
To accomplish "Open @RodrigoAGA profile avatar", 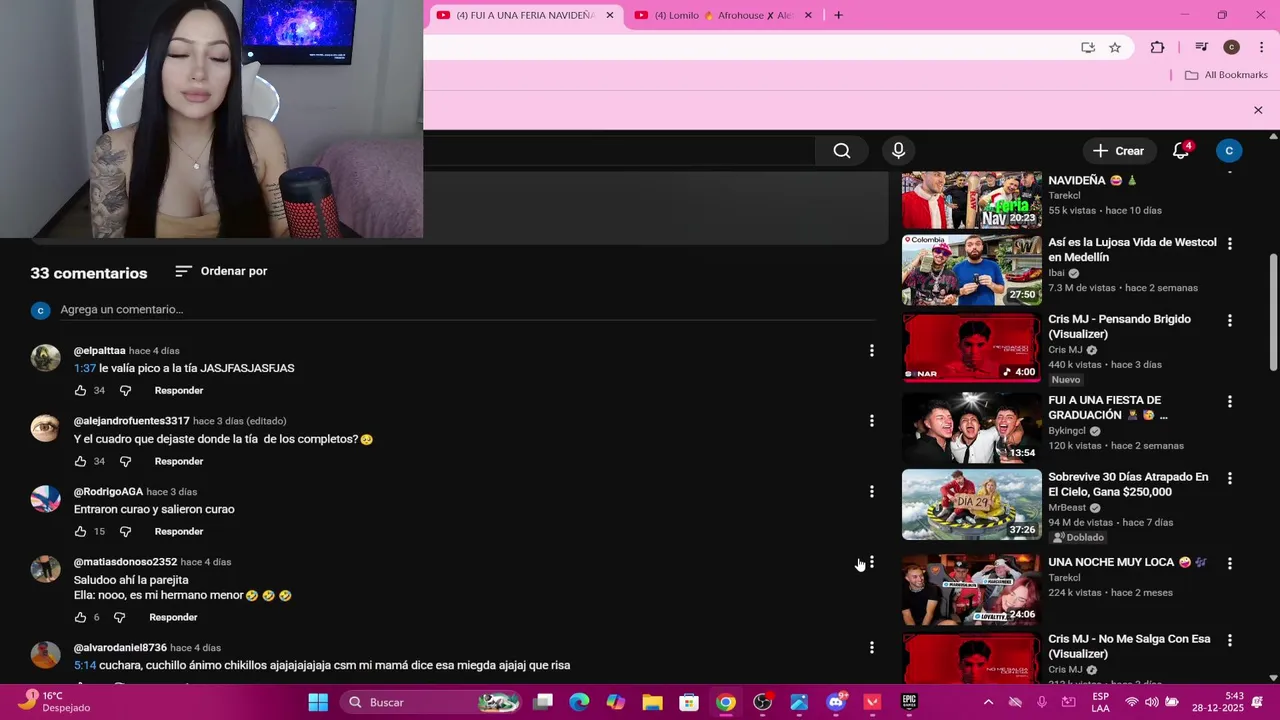I will point(45,498).
